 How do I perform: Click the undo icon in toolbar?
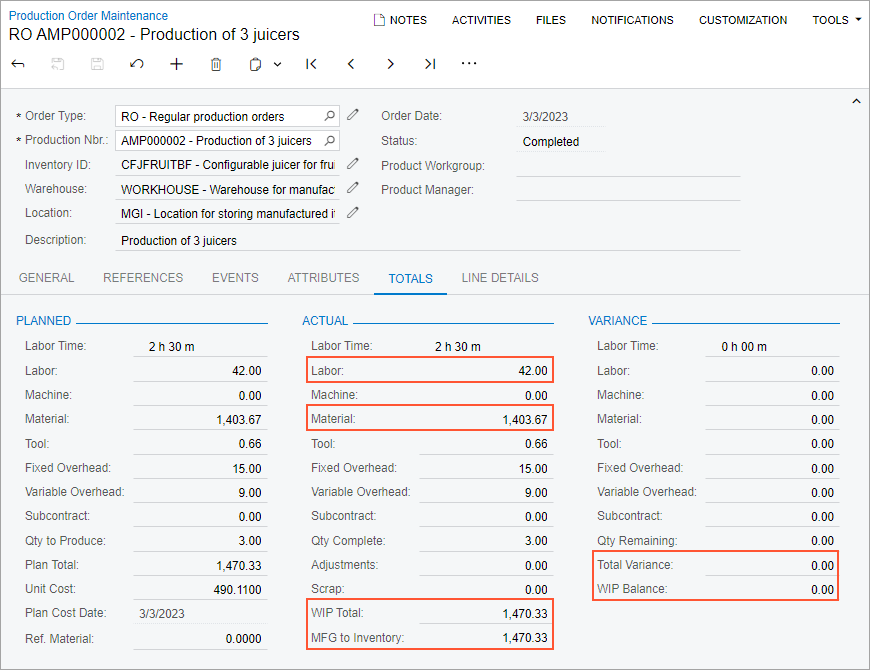tap(137, 64)
